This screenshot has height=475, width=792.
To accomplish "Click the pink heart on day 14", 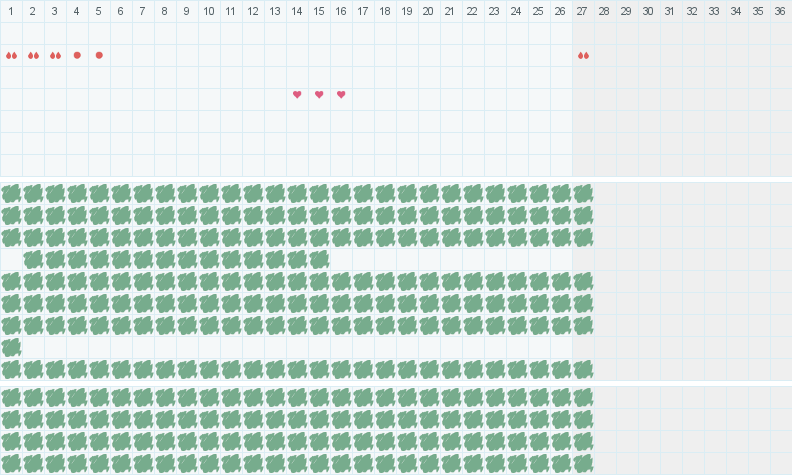I will 297,94.
